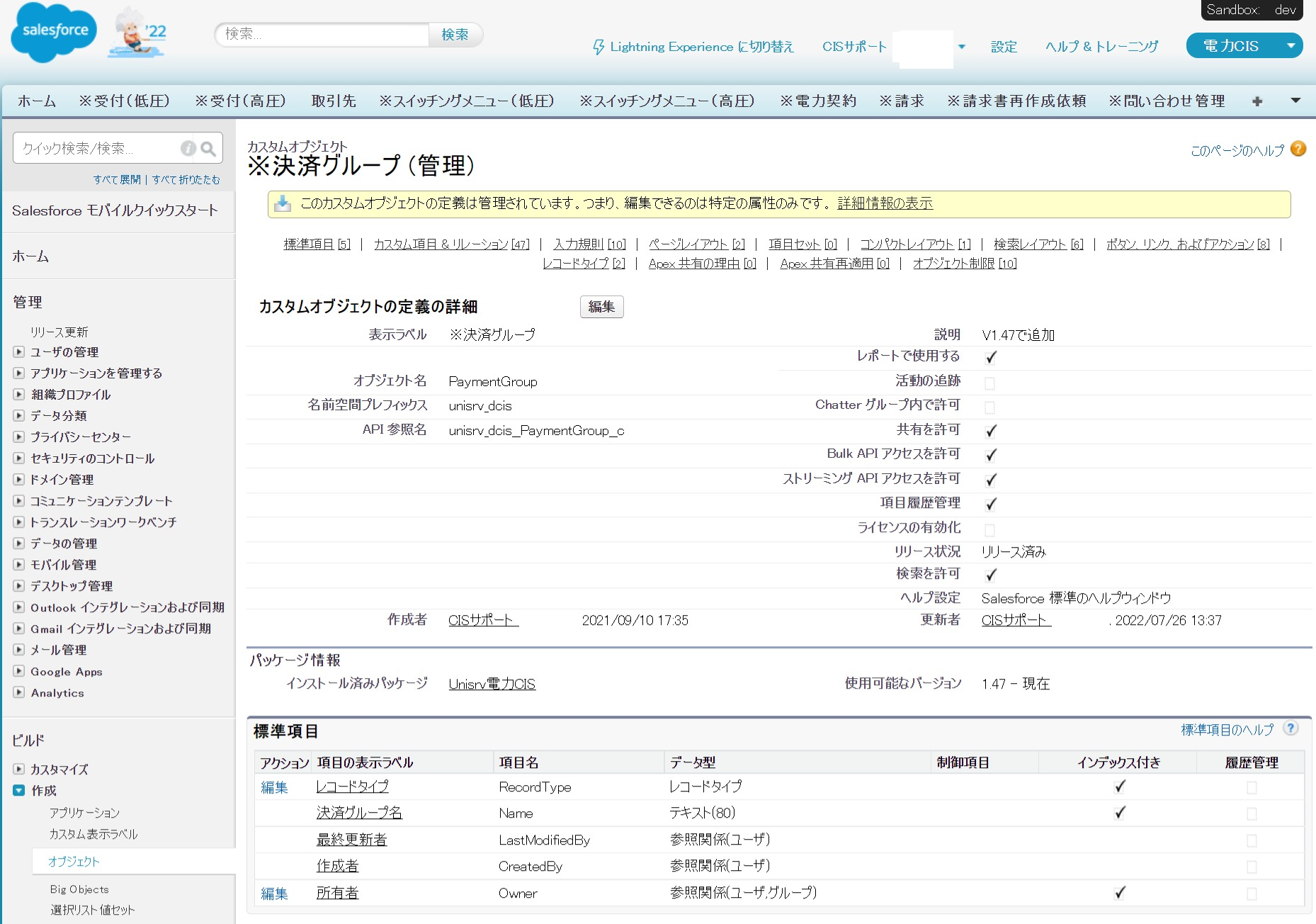1316x924 pixels.
Task: Open the tab bar overflow arrow
Action: [x=1295, y=101]
